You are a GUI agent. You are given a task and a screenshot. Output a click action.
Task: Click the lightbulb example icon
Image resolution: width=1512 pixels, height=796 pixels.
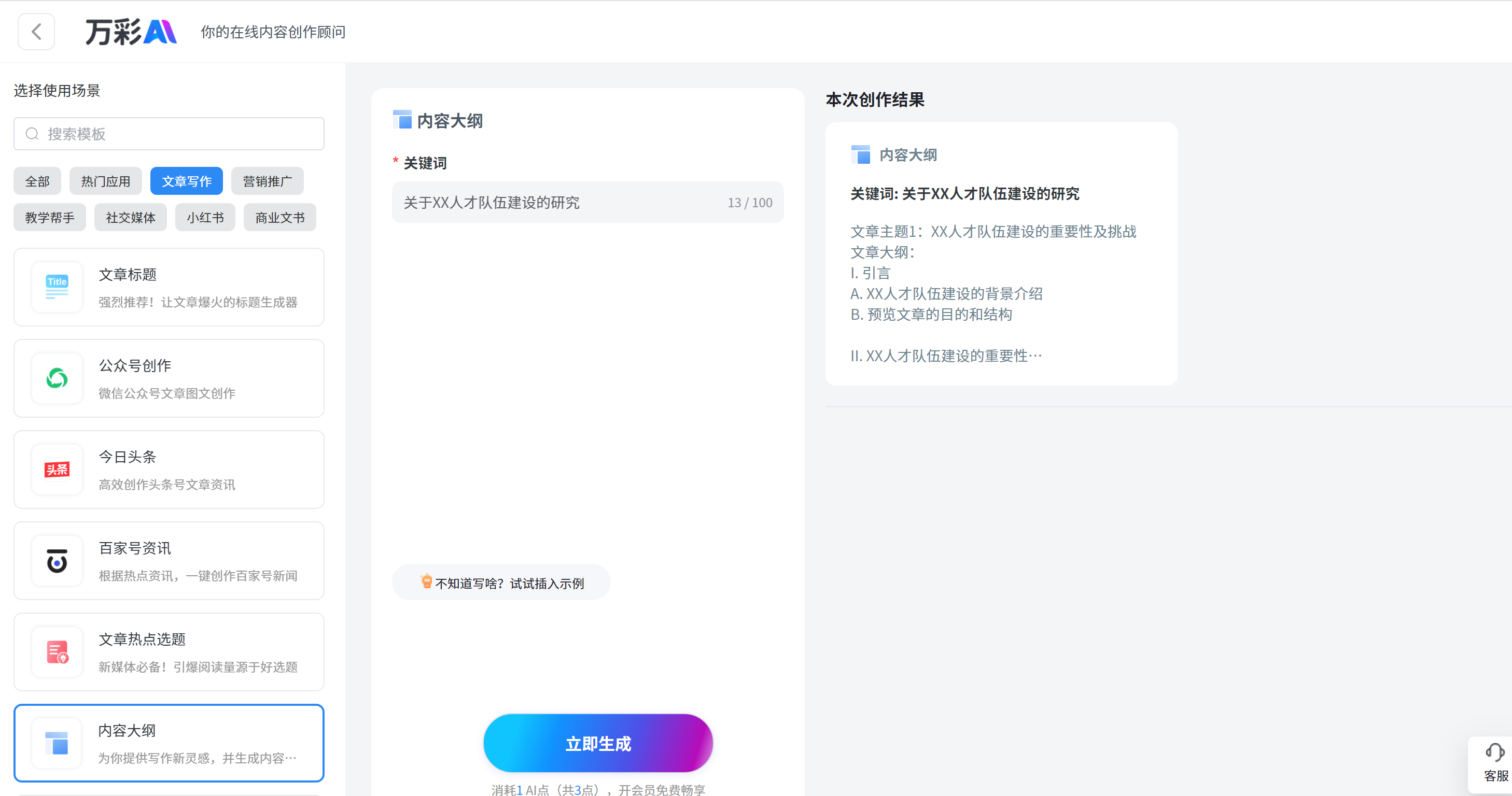427,581
